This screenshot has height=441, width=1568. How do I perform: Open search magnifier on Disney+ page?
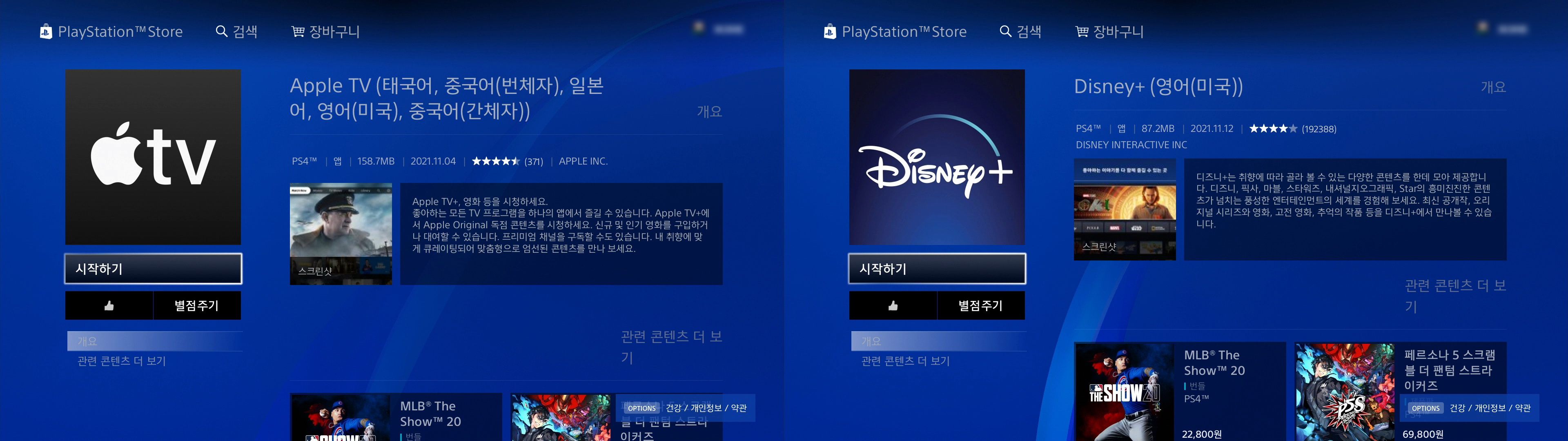[1006, 32]
